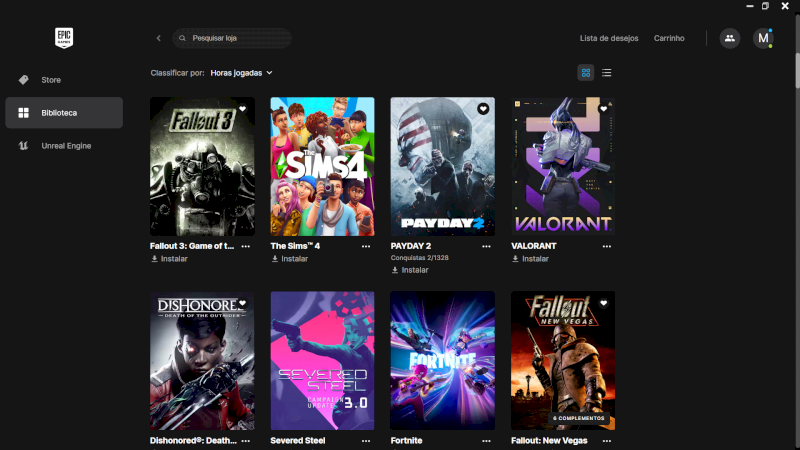Open Lista de desejos
Image resolution: width=800 pixels, height=450 pixels.
609,38
